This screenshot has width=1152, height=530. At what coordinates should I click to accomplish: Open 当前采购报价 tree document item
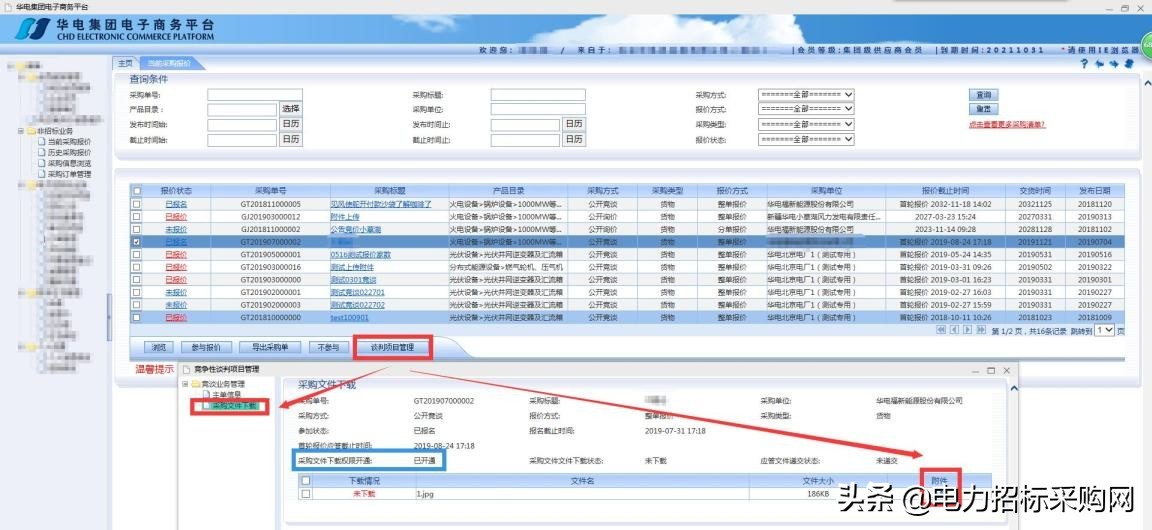click(x=65, y=142)
